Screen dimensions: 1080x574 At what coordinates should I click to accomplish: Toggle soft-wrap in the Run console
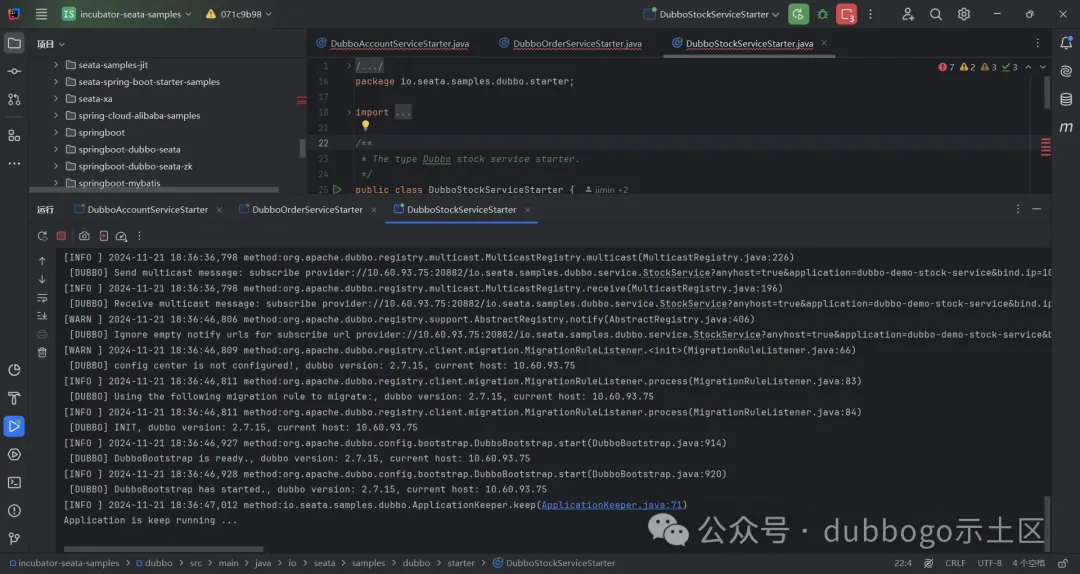coord(42,297)
